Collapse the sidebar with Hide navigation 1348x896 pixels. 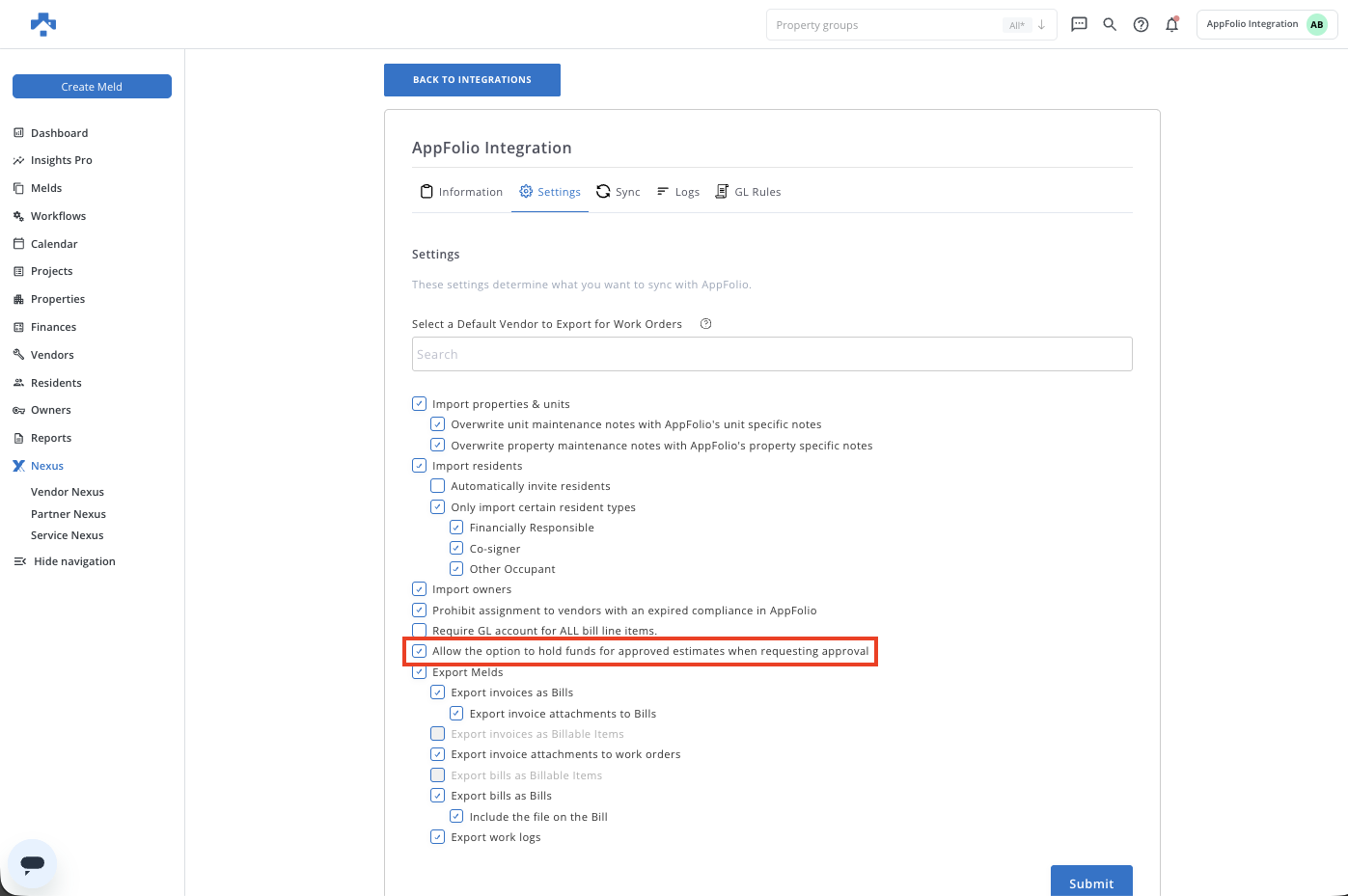[x=64, y=561]
